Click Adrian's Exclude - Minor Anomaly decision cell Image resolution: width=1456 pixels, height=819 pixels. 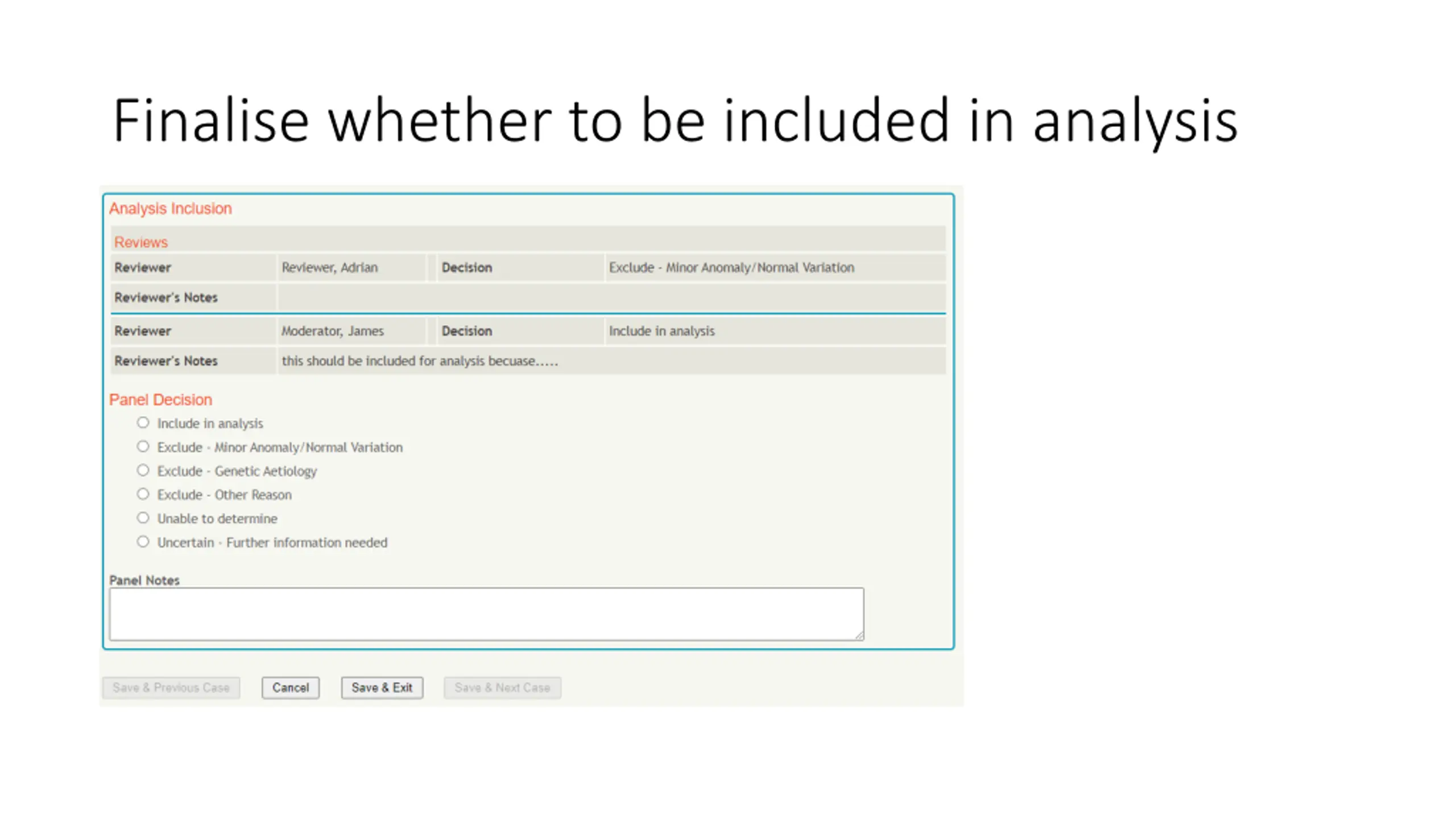(775, 267)
